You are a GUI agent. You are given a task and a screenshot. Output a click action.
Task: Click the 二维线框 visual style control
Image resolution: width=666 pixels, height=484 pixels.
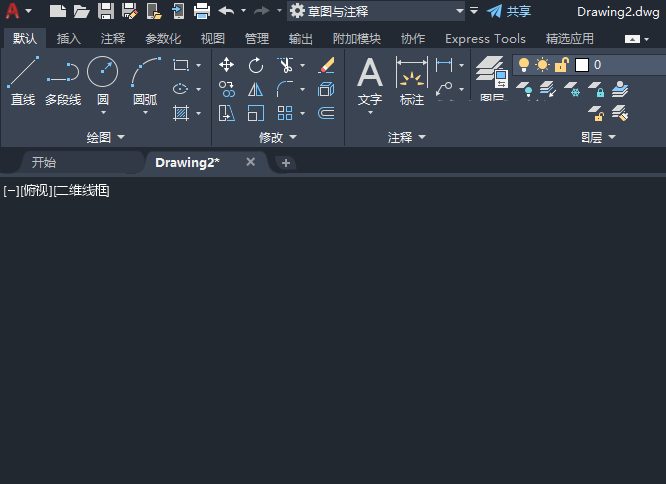click(82, 191)
